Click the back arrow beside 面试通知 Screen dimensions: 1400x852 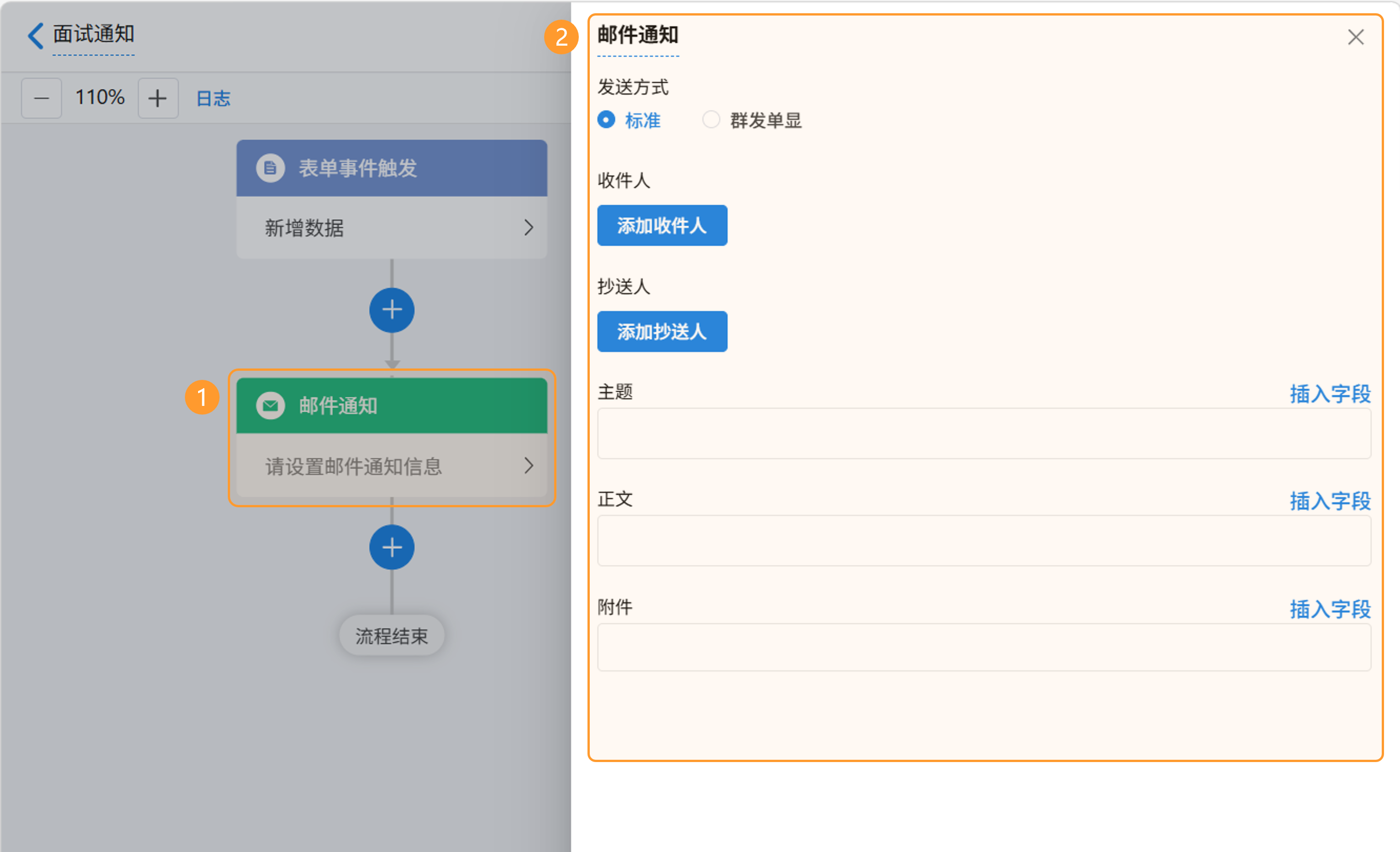[35, 35]
